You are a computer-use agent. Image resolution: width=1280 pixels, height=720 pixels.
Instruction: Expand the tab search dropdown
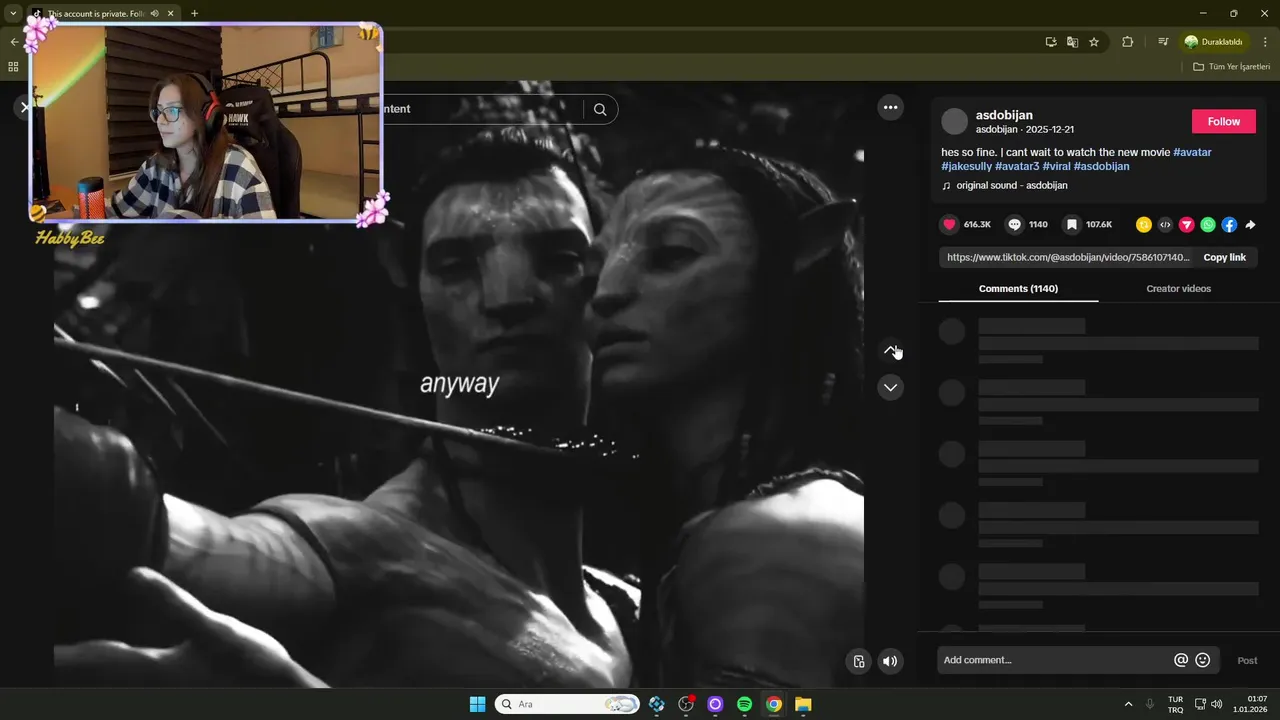(13, 13)
